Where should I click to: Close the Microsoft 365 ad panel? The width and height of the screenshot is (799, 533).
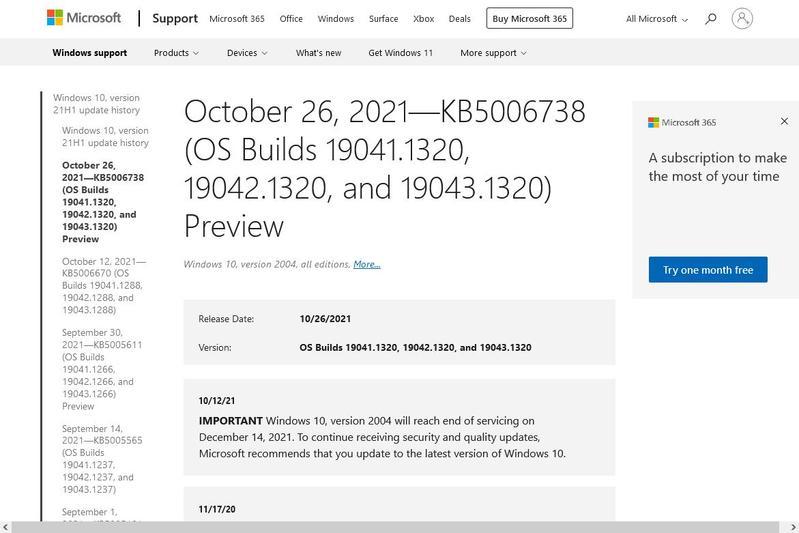pyautogui.click(x=784, y=121)
